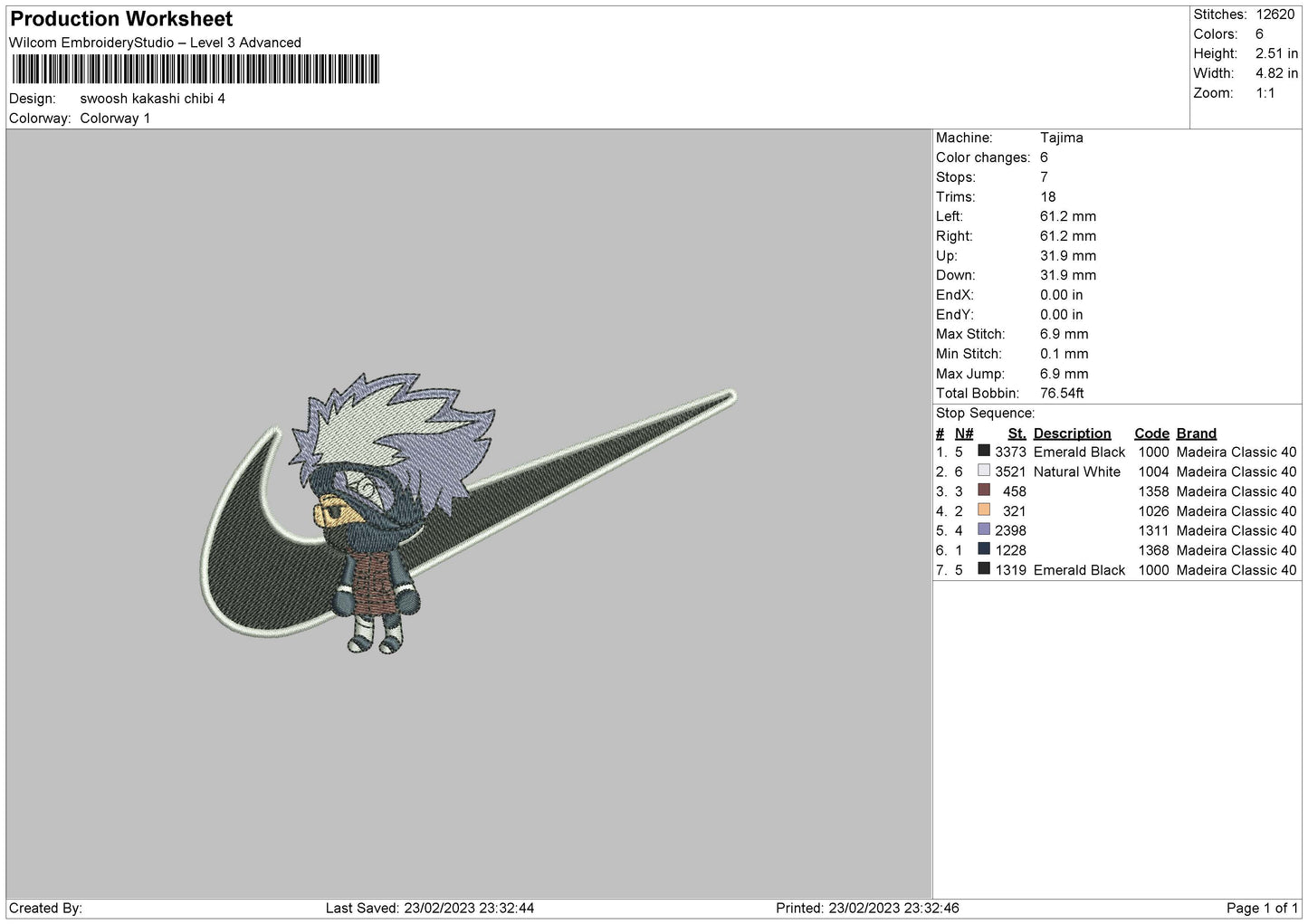
Task: Pick the peach swatch with 321 stitches
Action: (x=983, y=510)
